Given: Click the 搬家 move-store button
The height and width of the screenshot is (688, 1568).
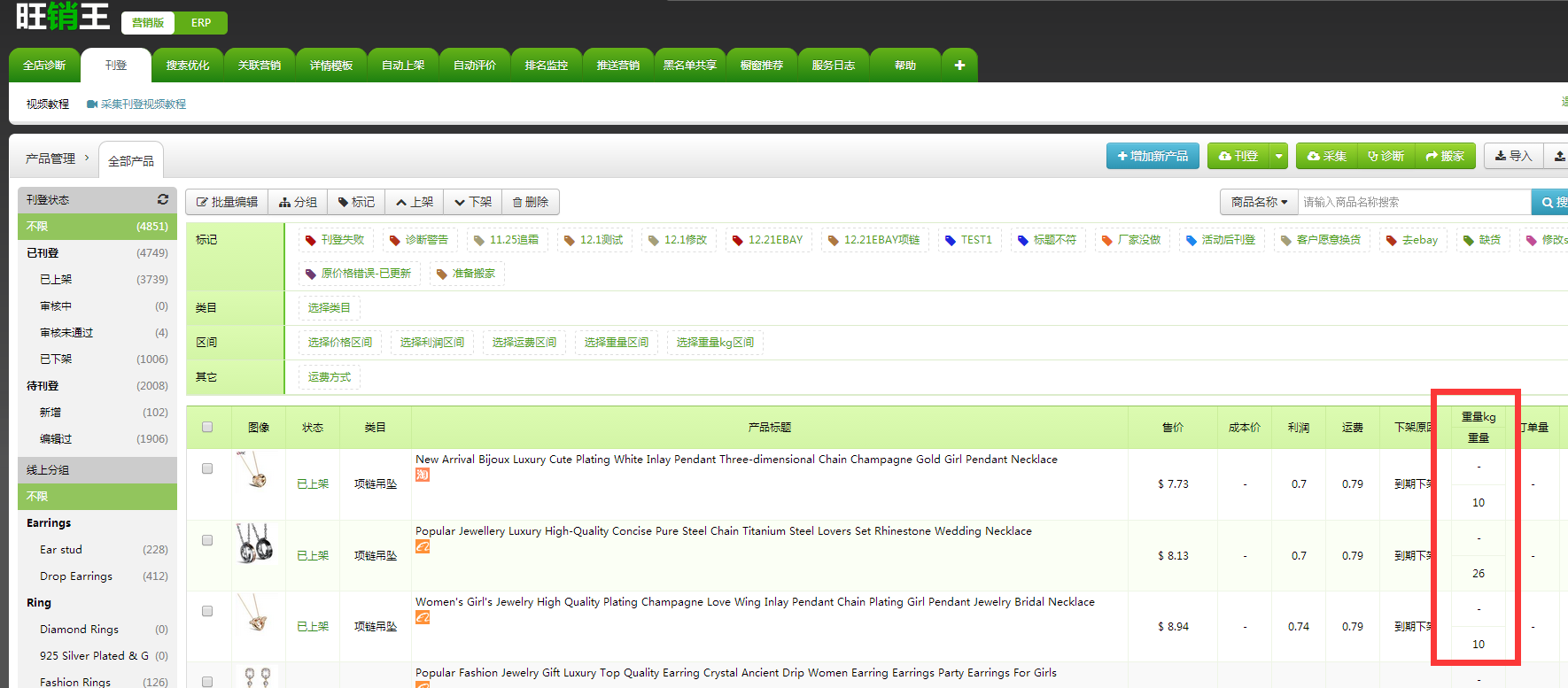Looking at the screenshot, I should click(x=1445, y=156).
